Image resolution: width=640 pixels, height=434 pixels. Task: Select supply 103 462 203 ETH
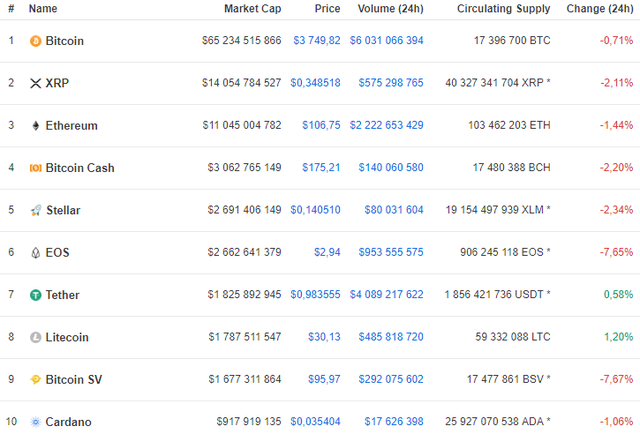[509, 125]
